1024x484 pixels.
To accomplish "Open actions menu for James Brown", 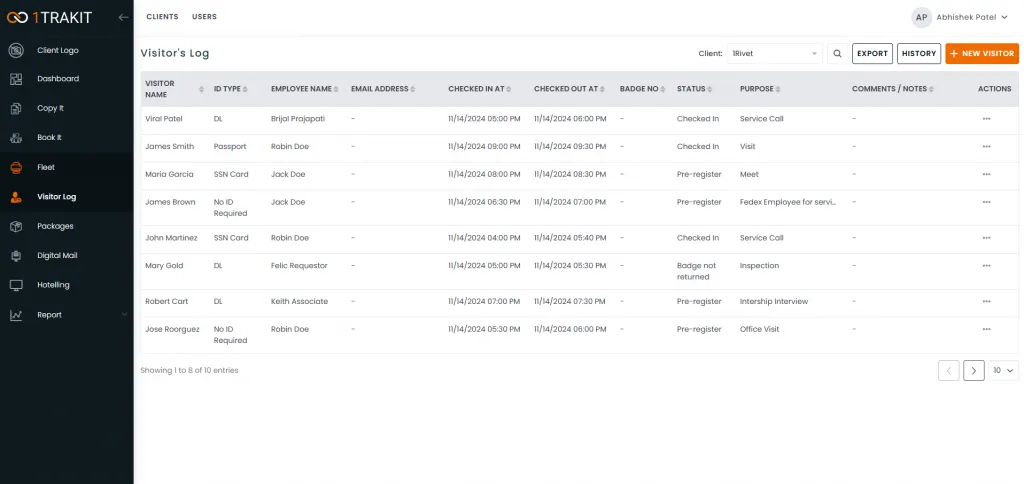I will click(986, 202).
